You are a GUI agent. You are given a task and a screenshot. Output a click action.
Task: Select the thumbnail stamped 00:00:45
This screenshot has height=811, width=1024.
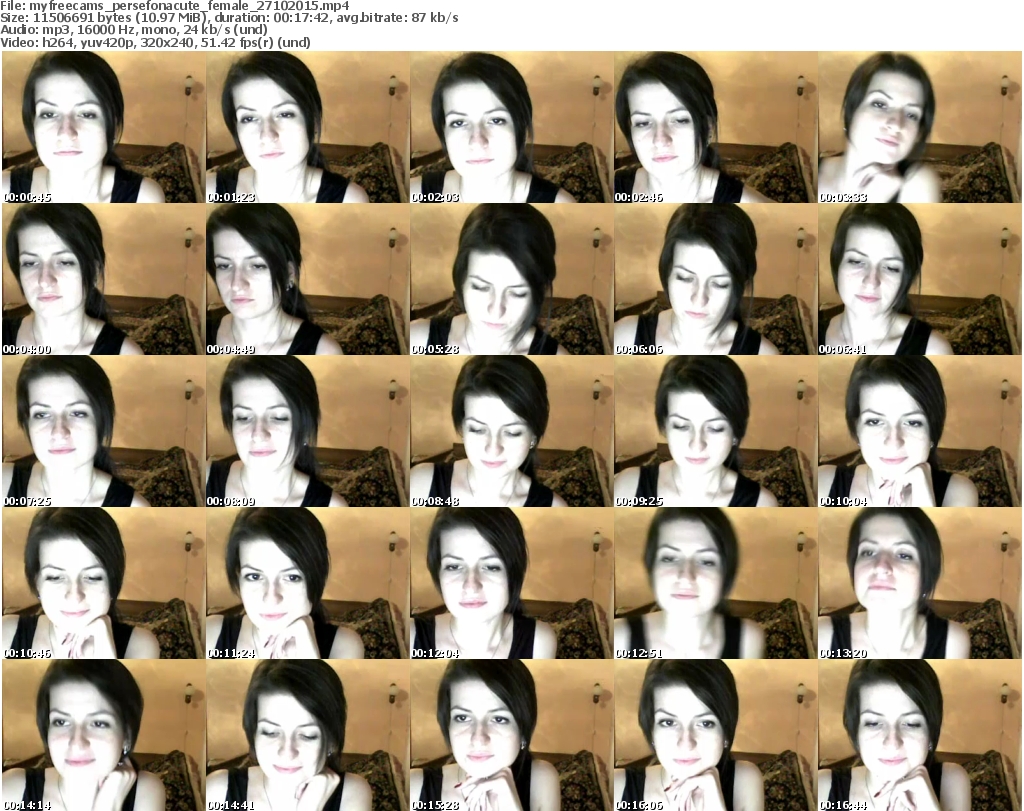104,127
